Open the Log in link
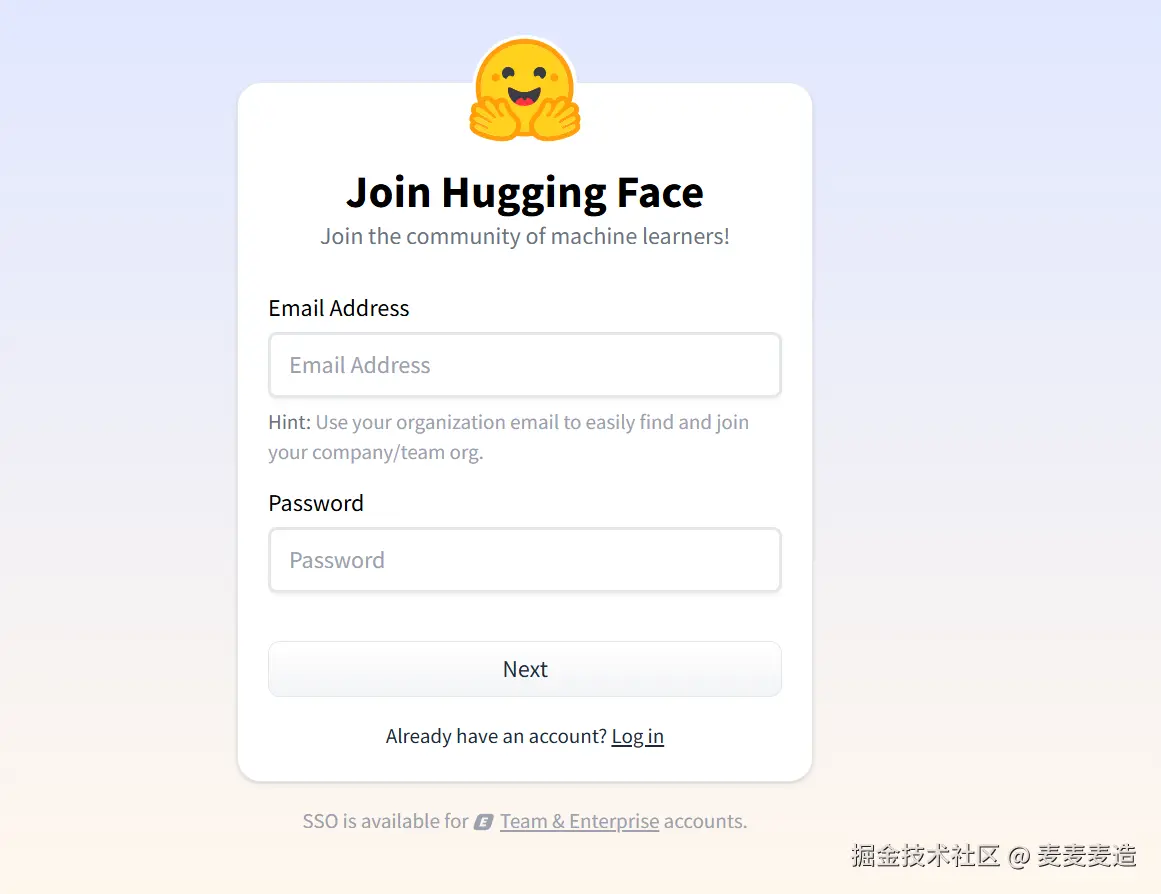The height and width of the screenshot is (894, 1161). pyautogui.click(x=638, y=736)
